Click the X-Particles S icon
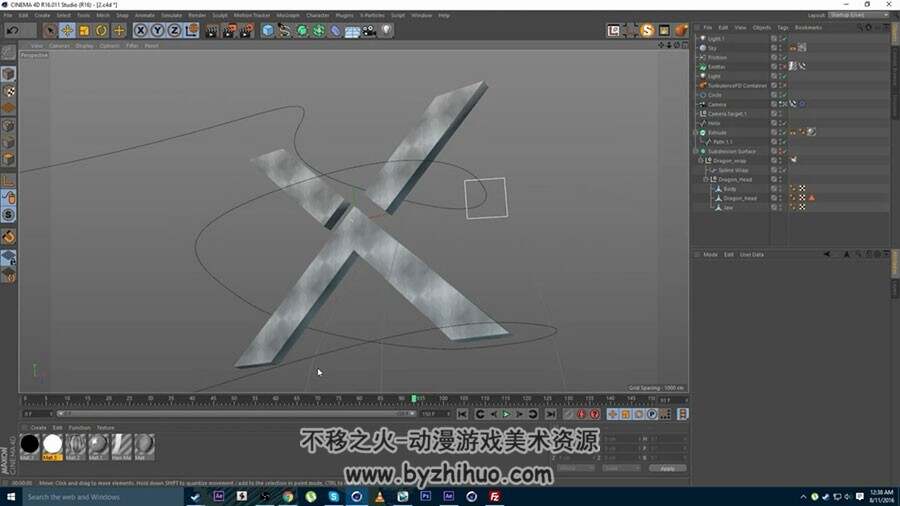Screen dimensions: 900x506 [x=647, y=30]
